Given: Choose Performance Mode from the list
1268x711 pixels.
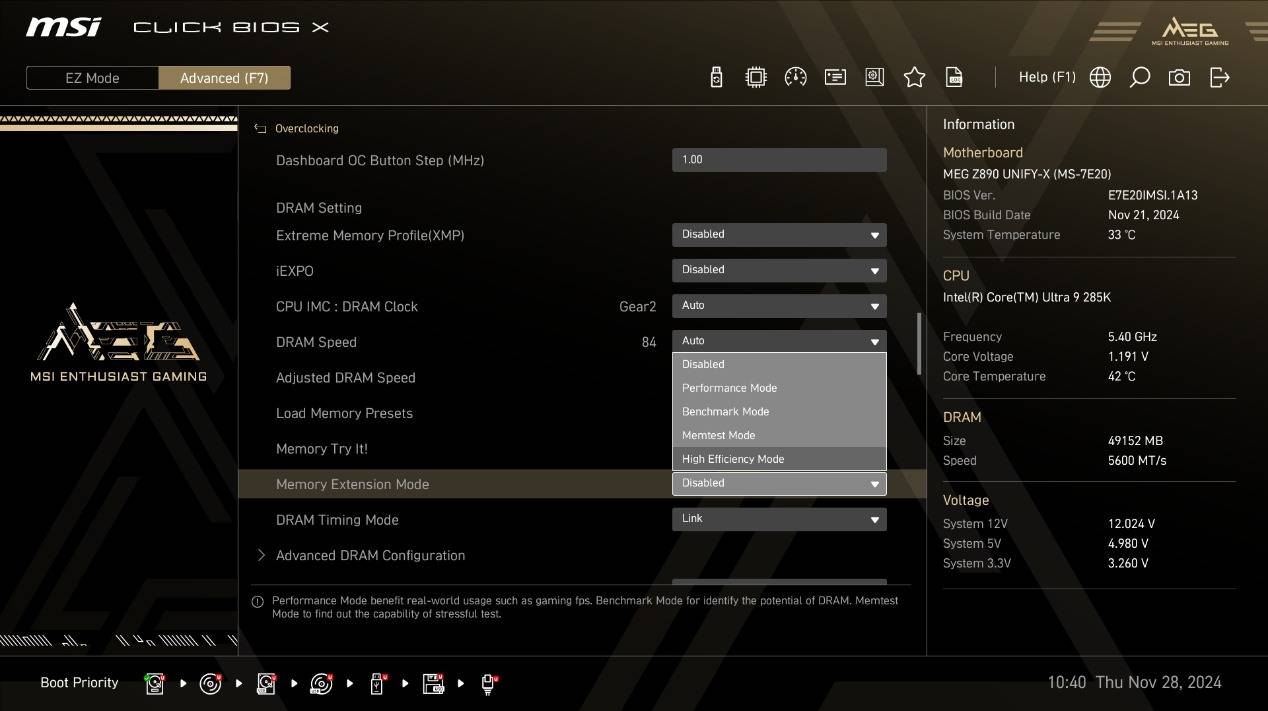Looking at the screenshot, I should pos(729,388).
